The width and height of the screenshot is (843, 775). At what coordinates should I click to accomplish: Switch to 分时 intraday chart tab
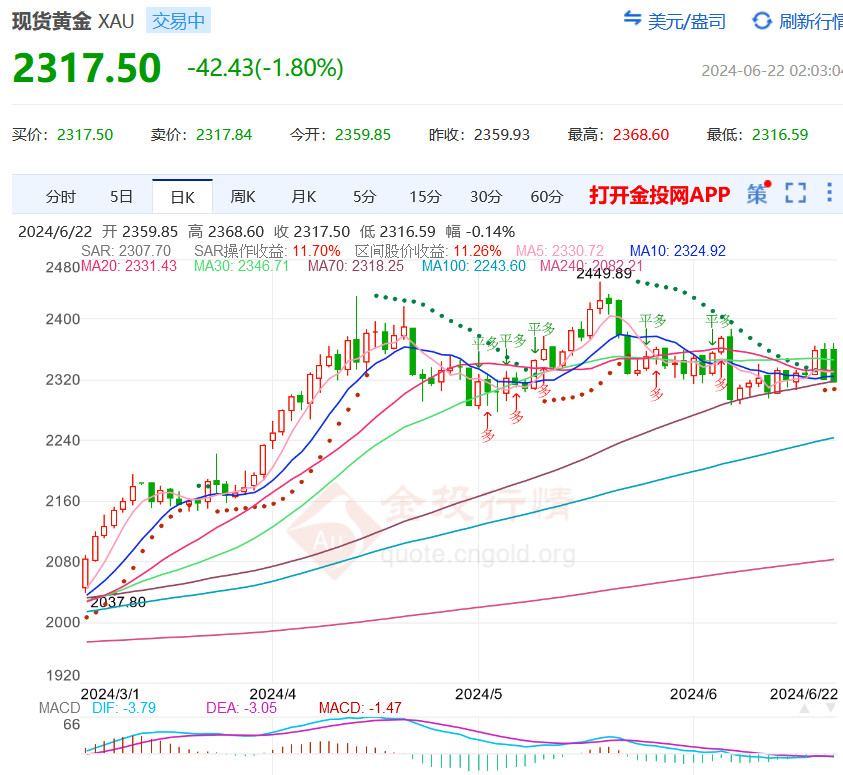[60, 196]
